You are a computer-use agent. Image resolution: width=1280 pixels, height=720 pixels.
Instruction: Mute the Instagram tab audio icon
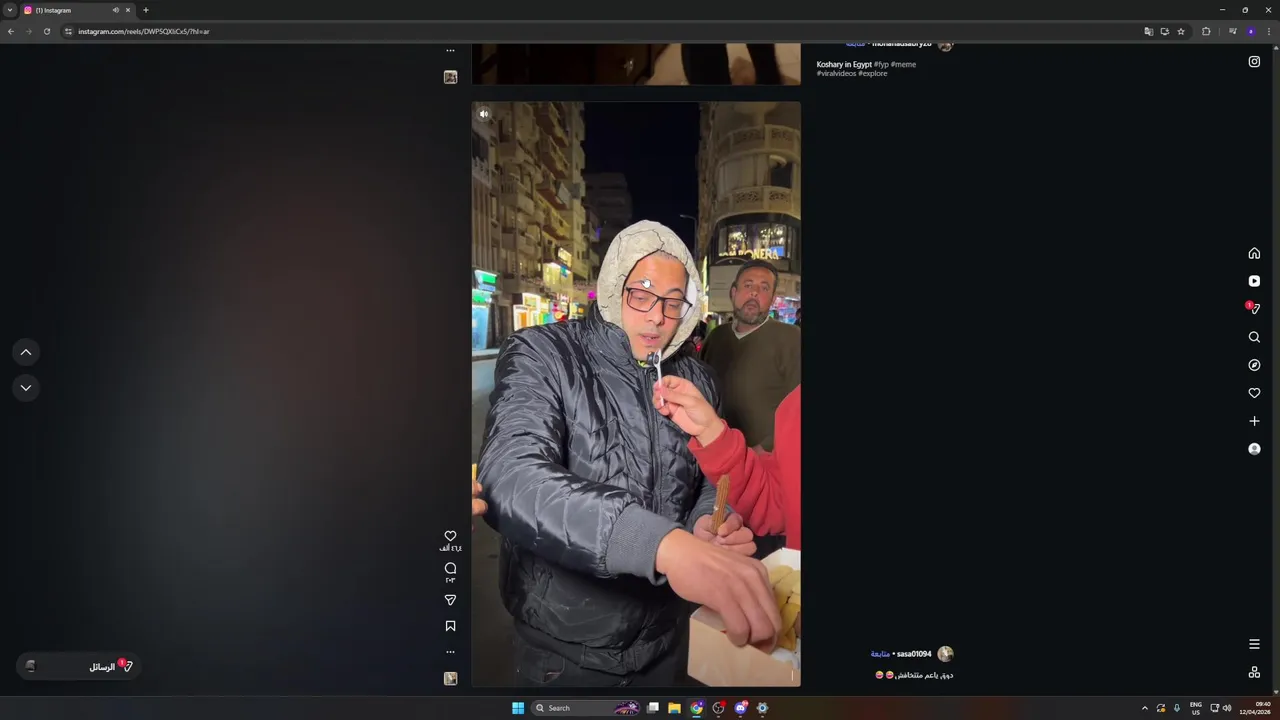coord(116,10)
